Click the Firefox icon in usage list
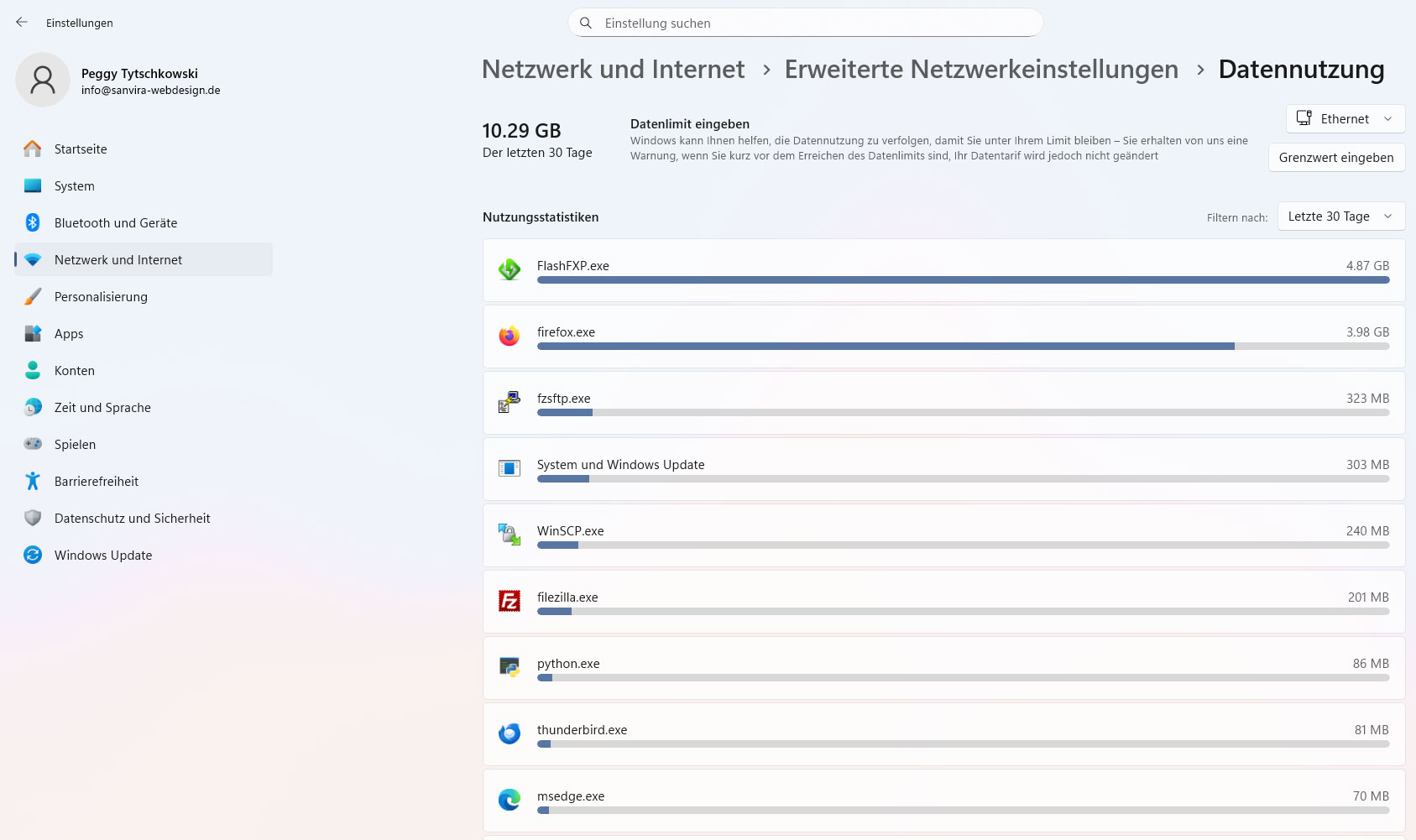The image size is (1416, 840). tap(509, 336)
